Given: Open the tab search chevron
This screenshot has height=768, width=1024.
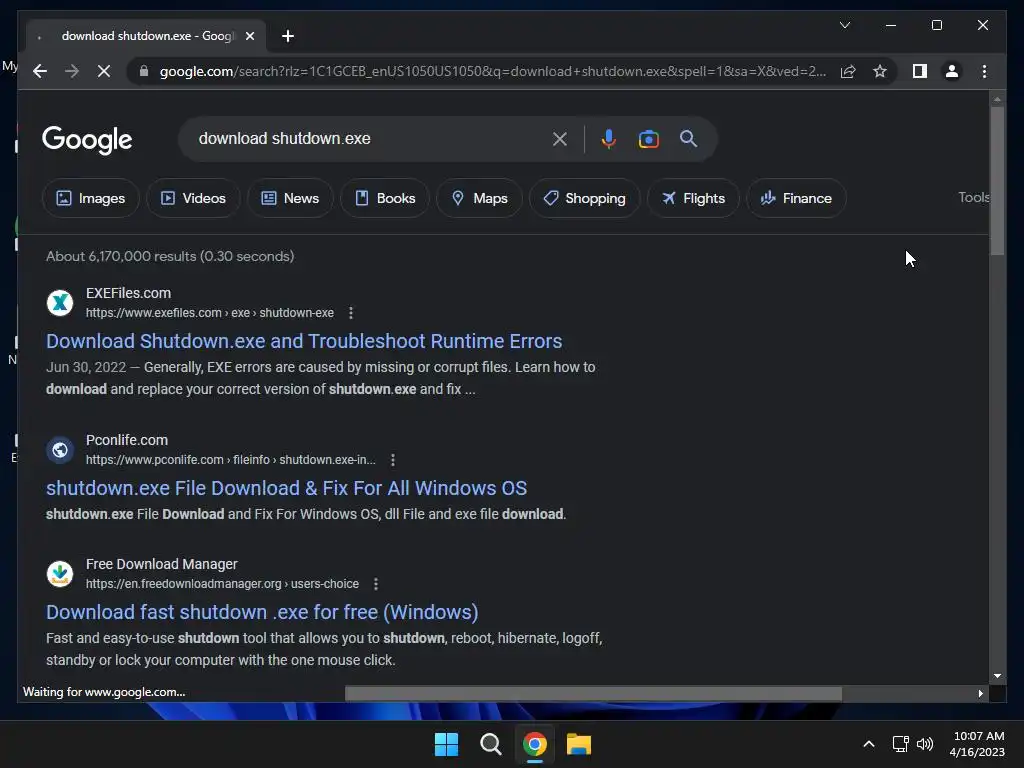Looking at the screenshot, I should pyautogui.click(x=844, y=25).
